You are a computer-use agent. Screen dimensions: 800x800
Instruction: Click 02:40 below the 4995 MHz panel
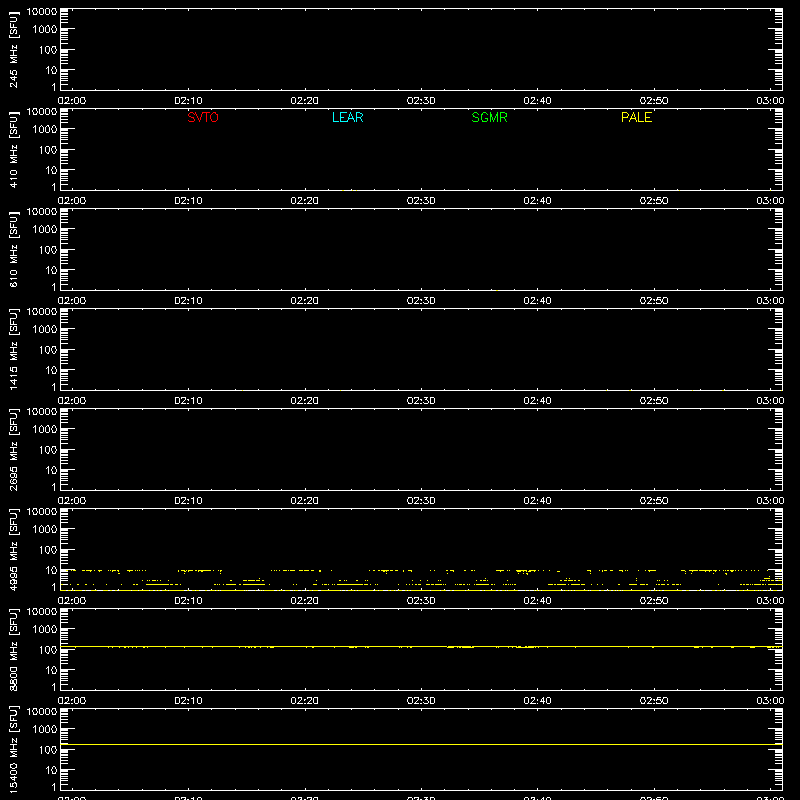pos(537,601)
